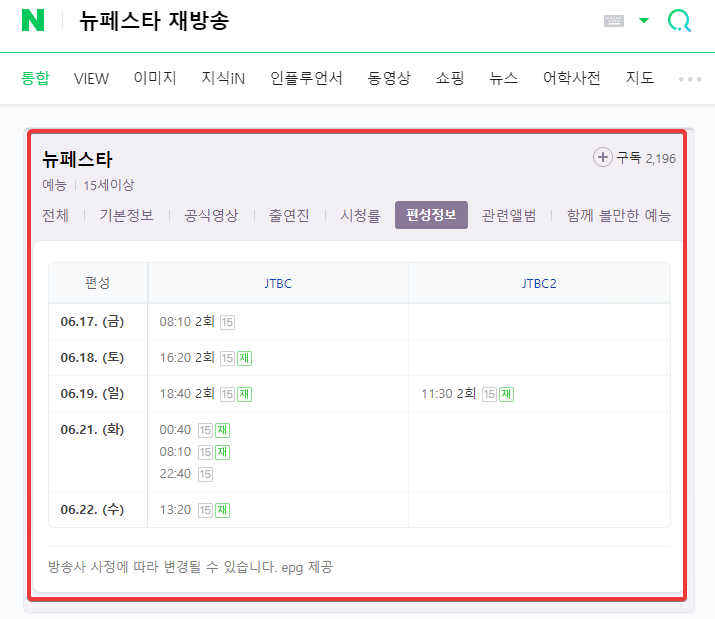This screenshot has width=715, height=619.
Task: Go to the 지식iN tab
Action: click(223, 78)
